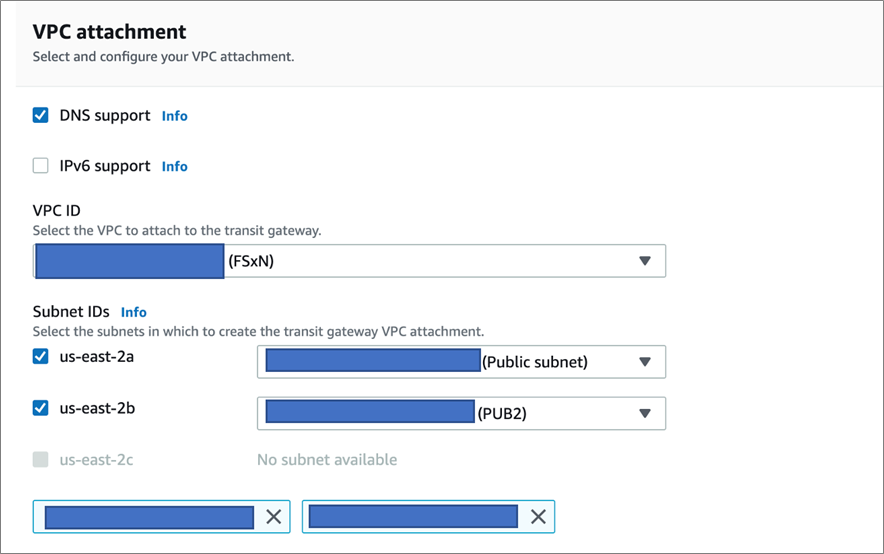Click the PUB2 subnet dropdown arrow
The image size is (884, 554).
645,413
